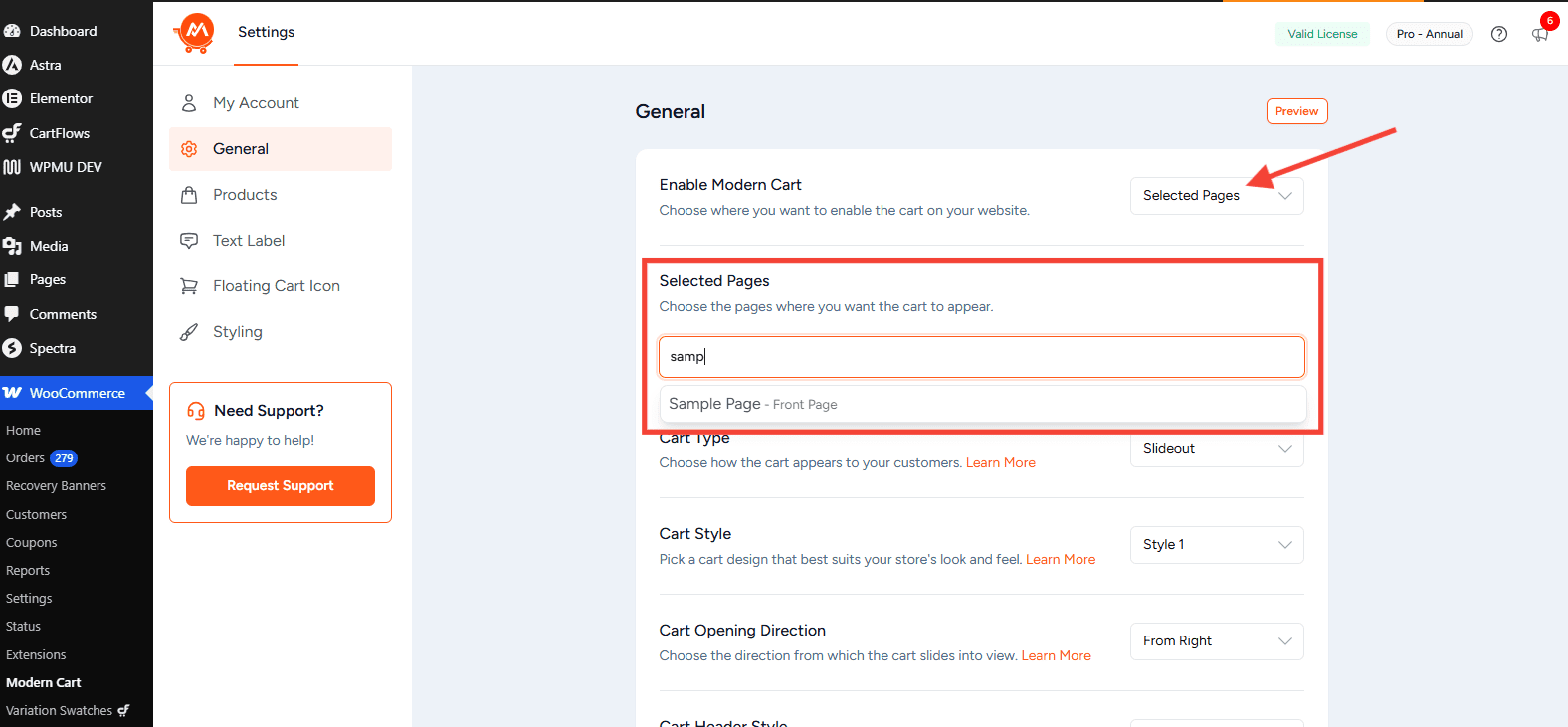Open WooCommerce Coupons page
1568x727 pixels.
coord(31,543)
